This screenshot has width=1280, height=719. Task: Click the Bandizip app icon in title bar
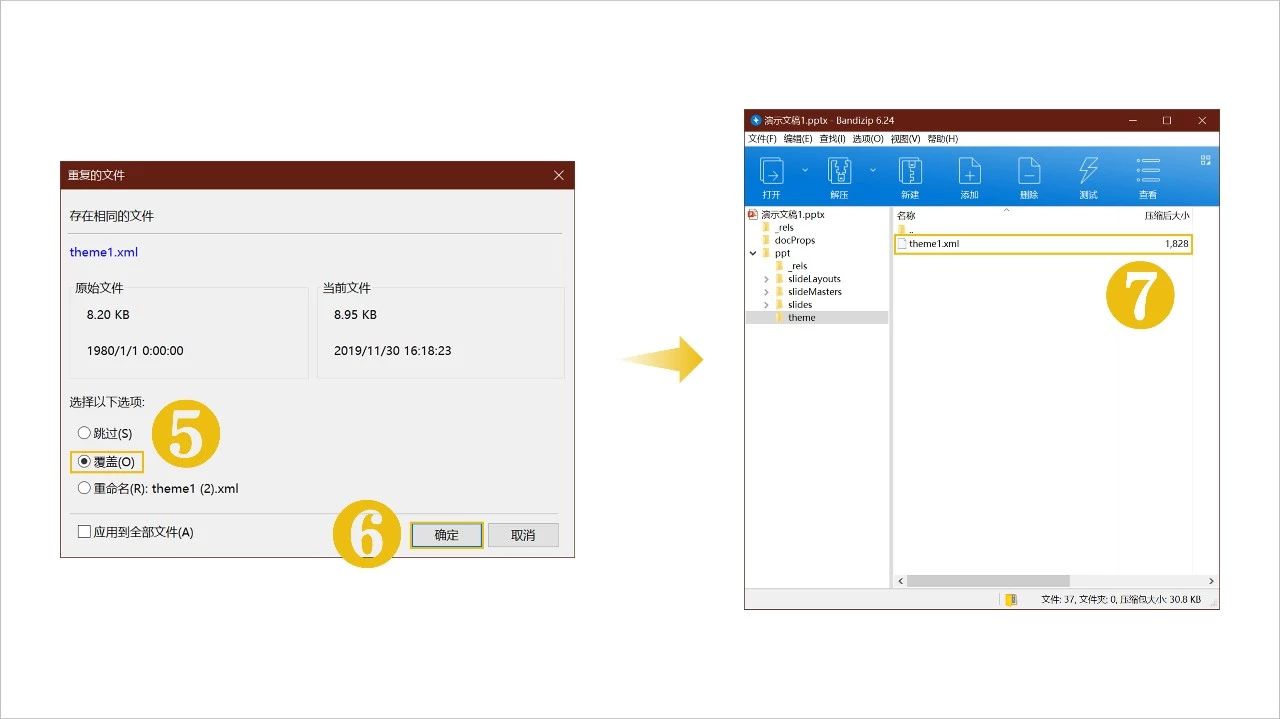pyautogui.click(x=755, y=120)
